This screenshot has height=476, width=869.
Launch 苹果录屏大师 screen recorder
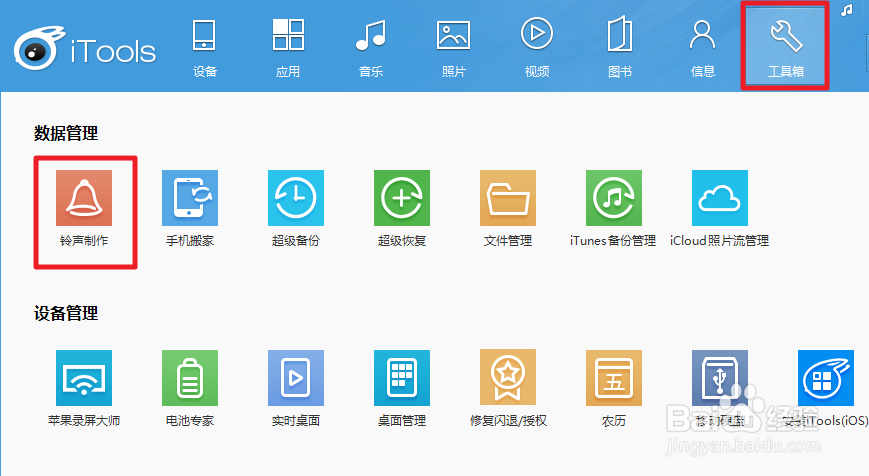84,378
